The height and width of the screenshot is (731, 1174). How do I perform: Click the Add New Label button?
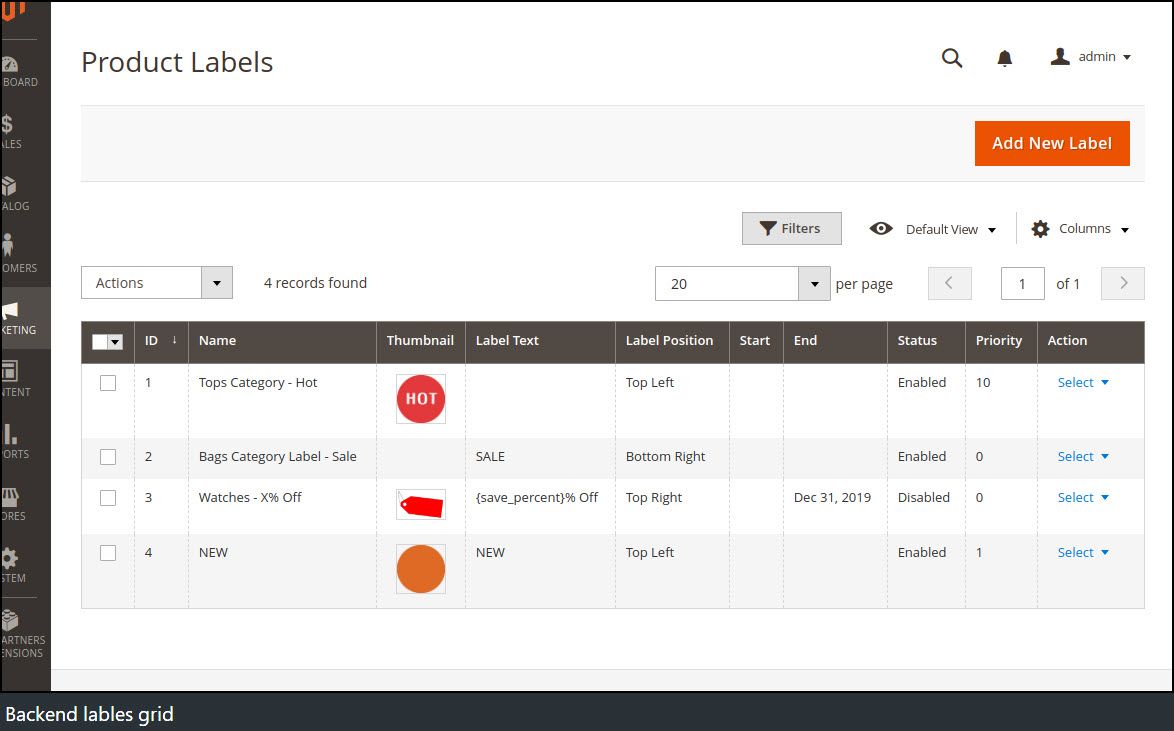tap(1051, 143)
